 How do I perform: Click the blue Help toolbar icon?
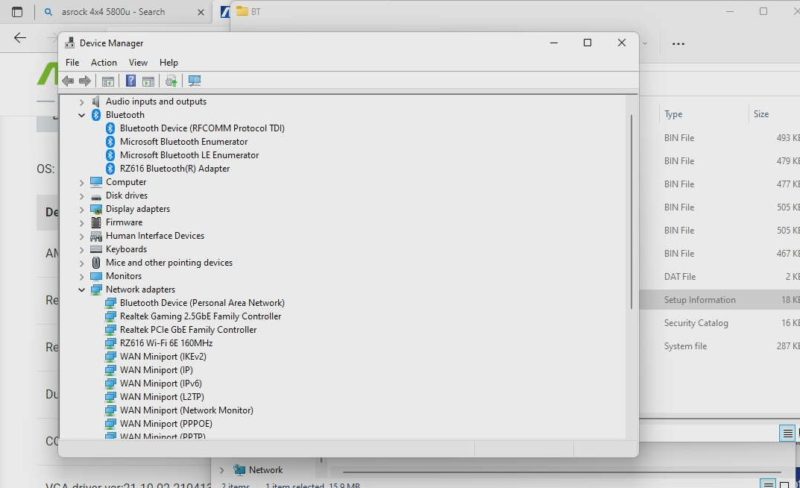[131, 81]
